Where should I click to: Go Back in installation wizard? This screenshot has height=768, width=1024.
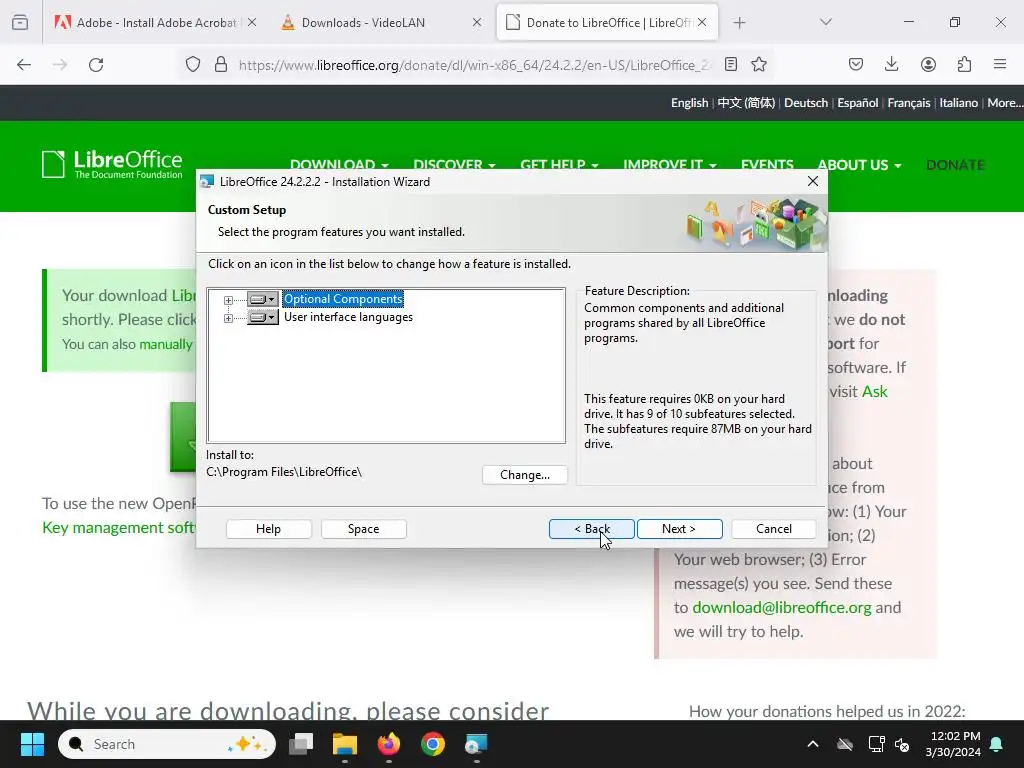point(592,529)
